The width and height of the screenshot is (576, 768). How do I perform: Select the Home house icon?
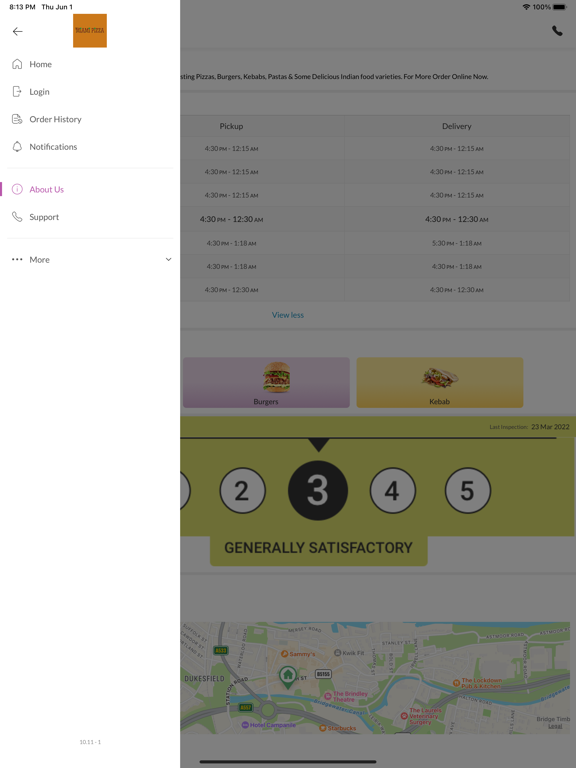click(x=17, y=64)
